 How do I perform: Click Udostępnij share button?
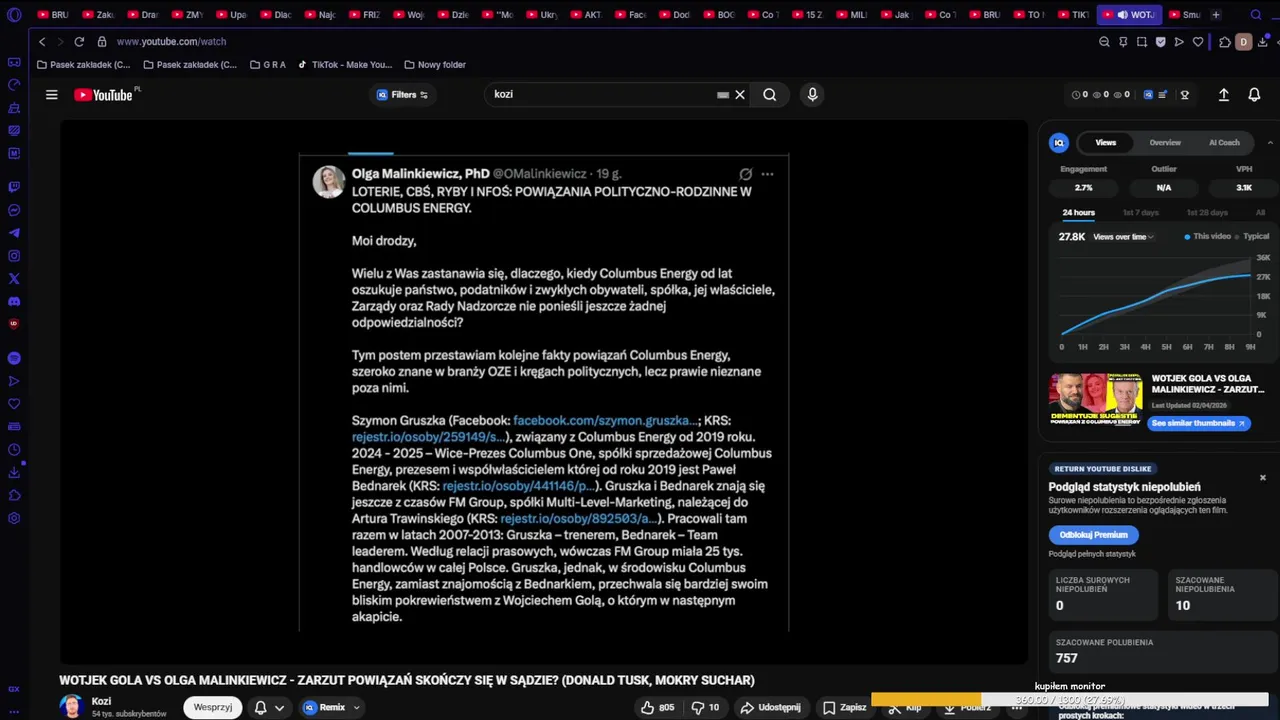click(770, 707)
